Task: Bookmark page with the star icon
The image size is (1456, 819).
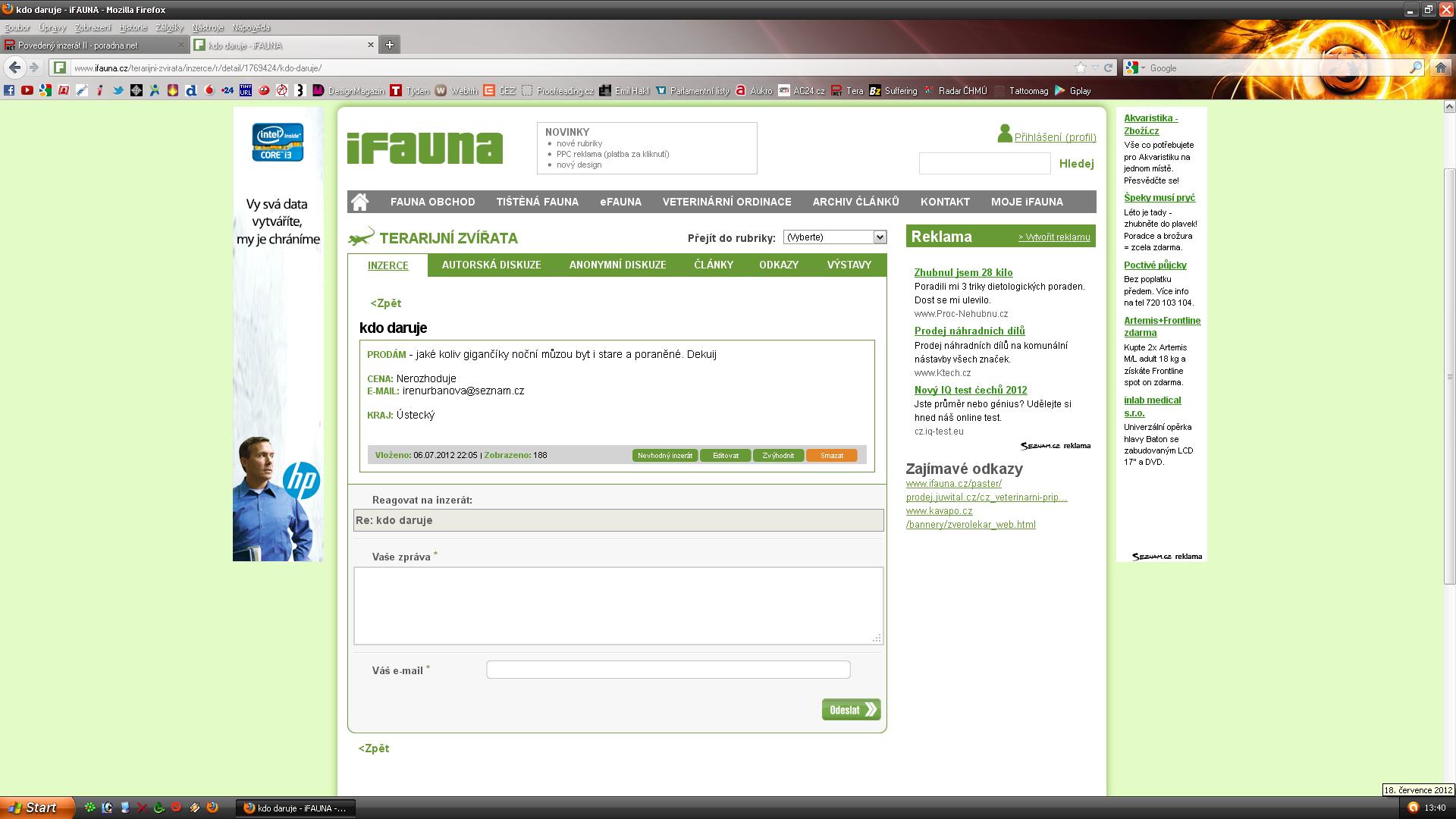Action: (1081, 67)
